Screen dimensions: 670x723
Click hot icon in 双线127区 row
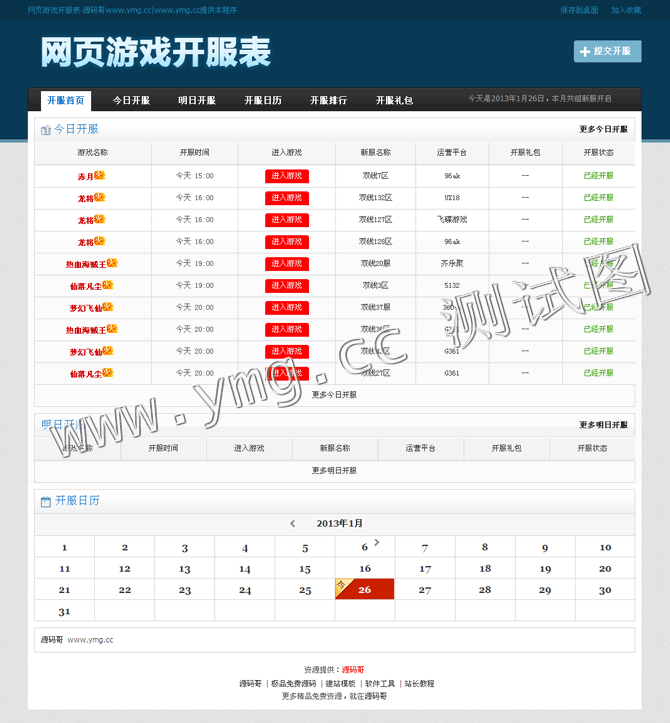coord(100,219)
